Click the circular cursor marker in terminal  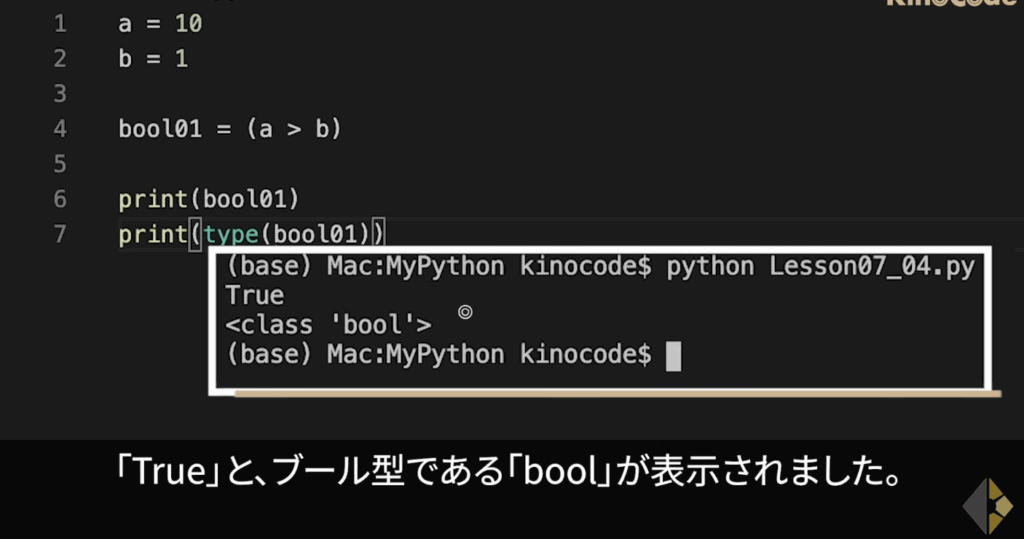465,312
